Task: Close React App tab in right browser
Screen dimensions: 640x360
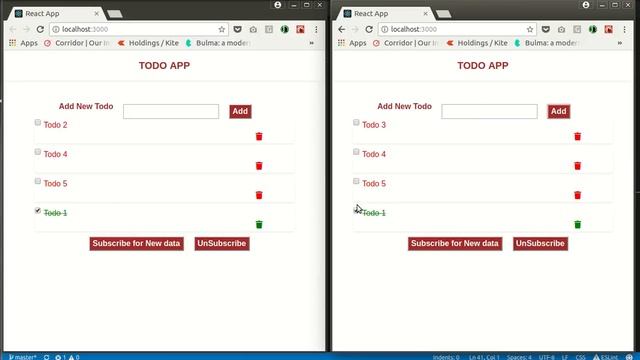Action: tap(425, 13)
